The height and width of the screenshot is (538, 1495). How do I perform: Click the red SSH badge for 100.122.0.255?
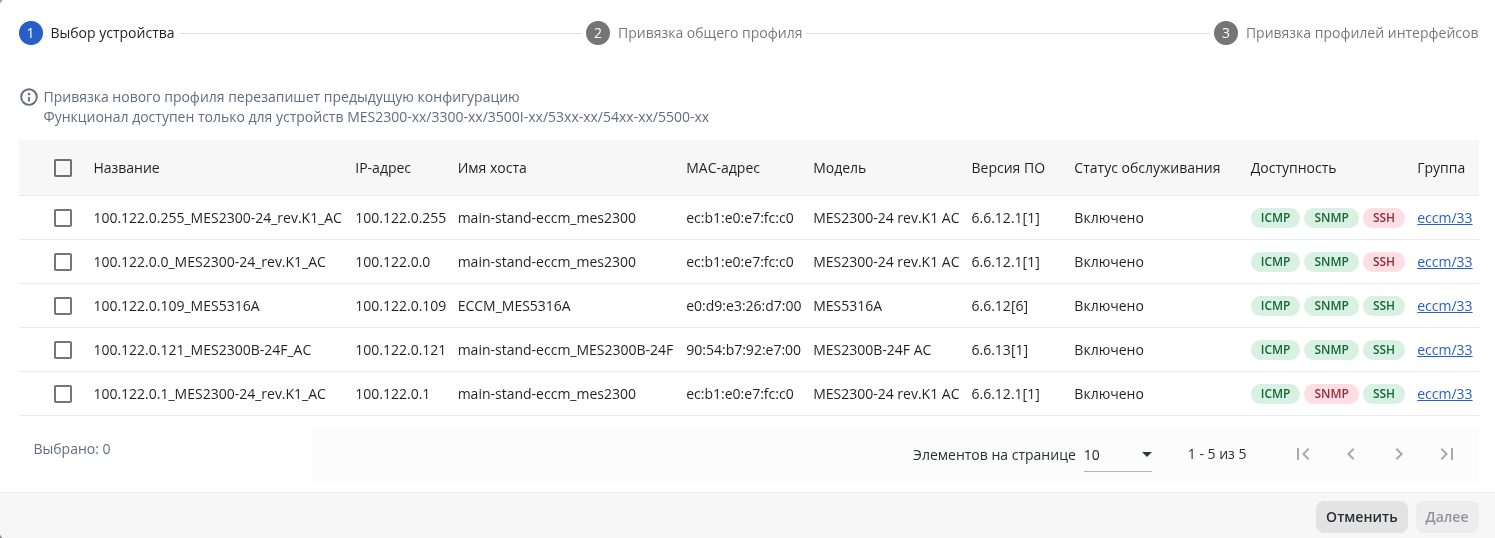click(1384, 218)
